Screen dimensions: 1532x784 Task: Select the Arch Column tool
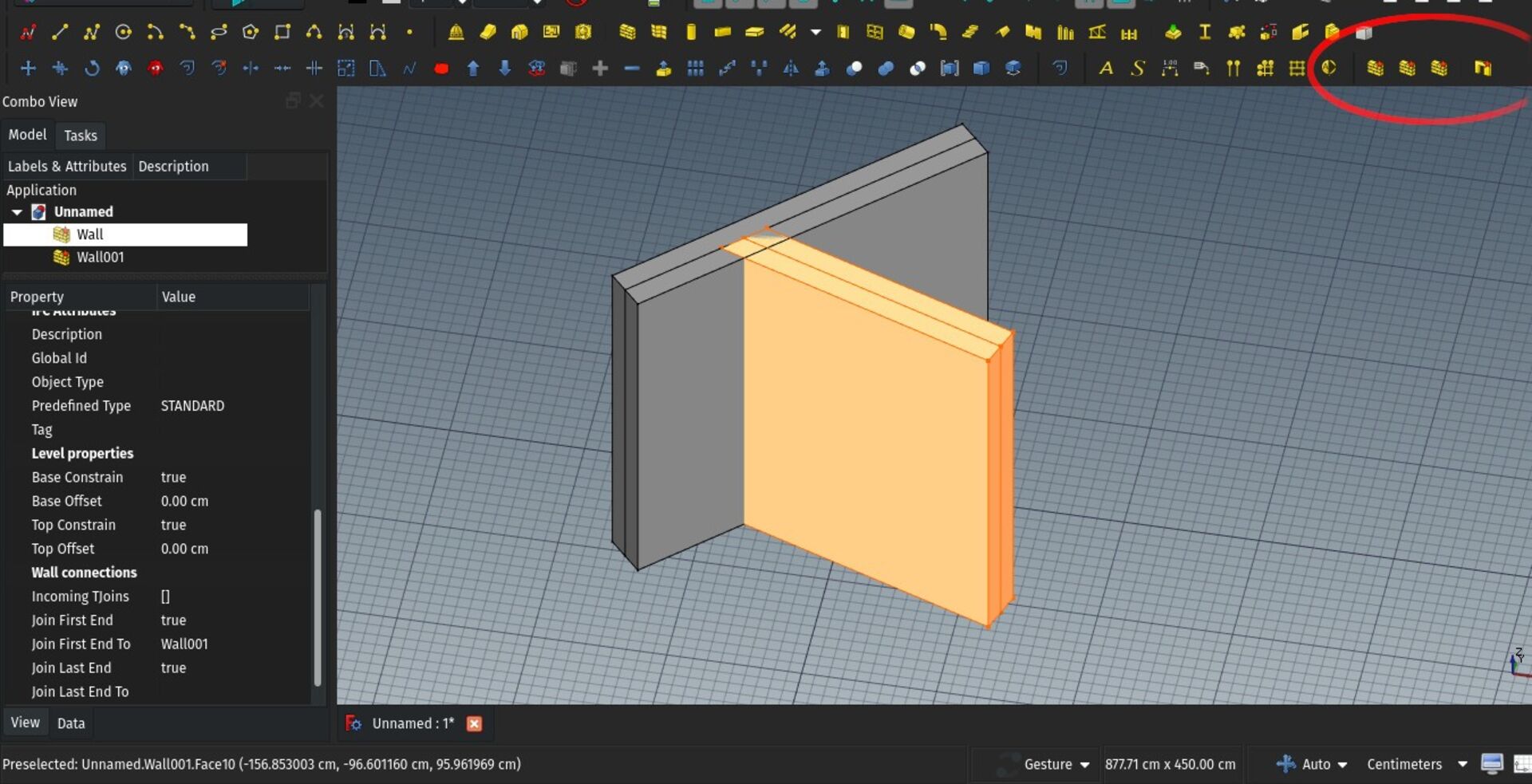691,33
